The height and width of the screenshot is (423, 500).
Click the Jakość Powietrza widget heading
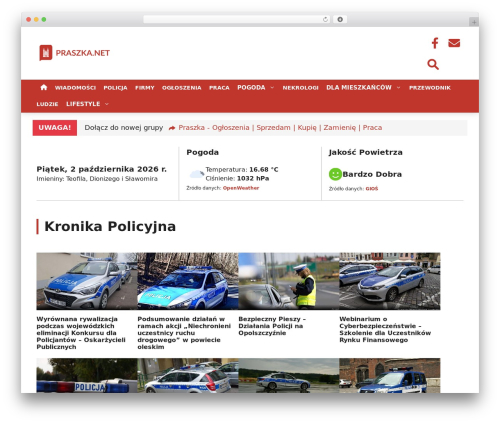click(366, 152)
